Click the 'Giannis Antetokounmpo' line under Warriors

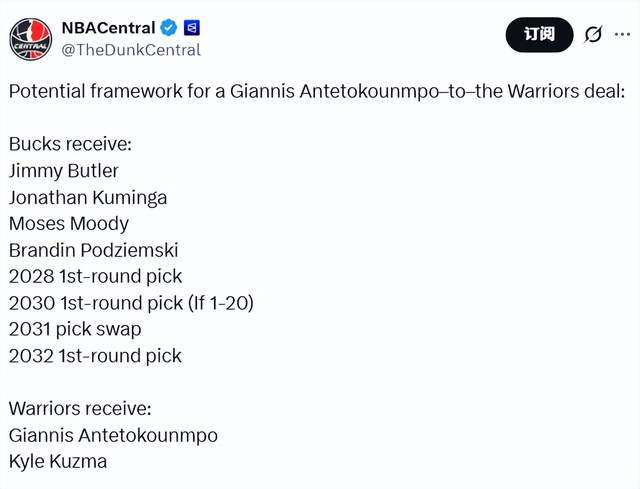(x=113, y=435)
